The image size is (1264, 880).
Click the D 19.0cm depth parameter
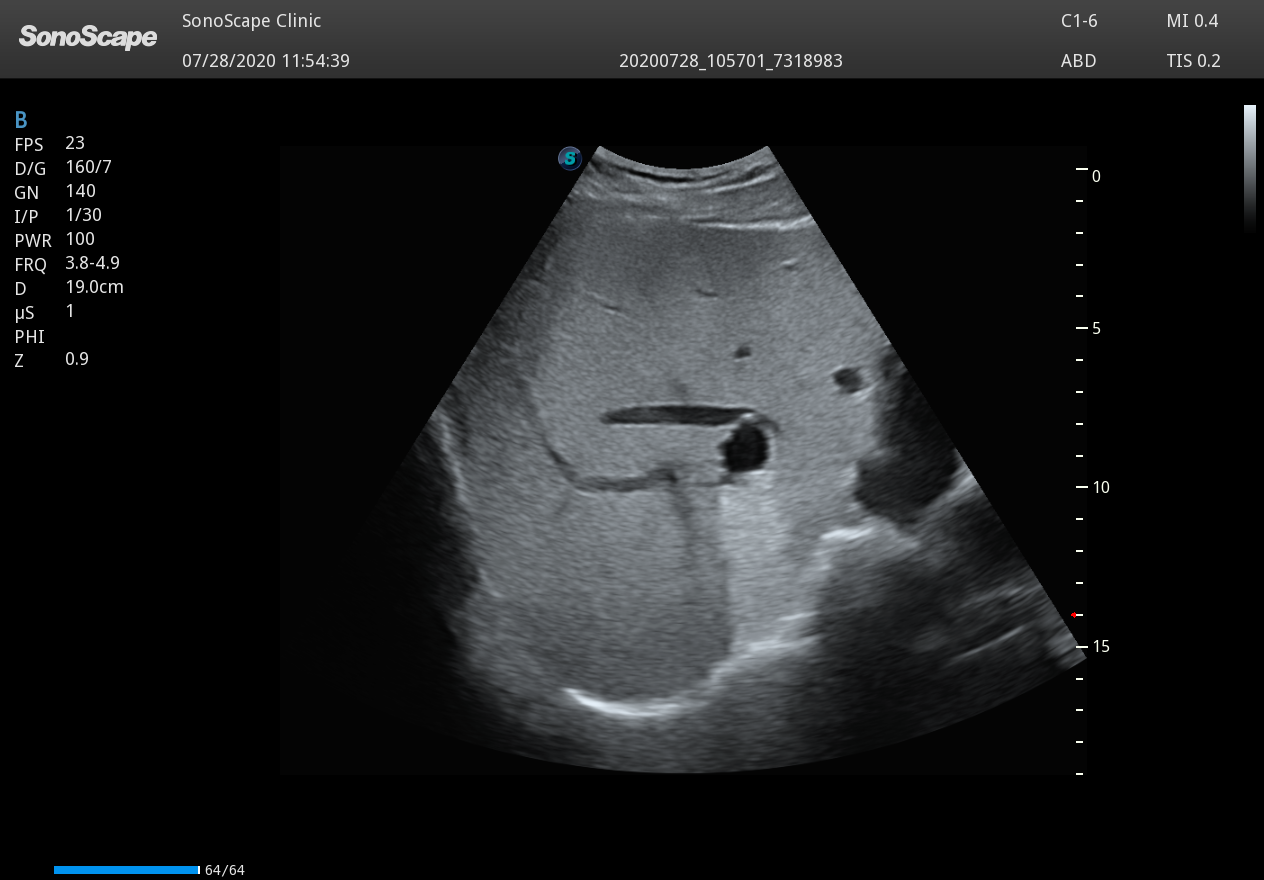tap(68, 288)
